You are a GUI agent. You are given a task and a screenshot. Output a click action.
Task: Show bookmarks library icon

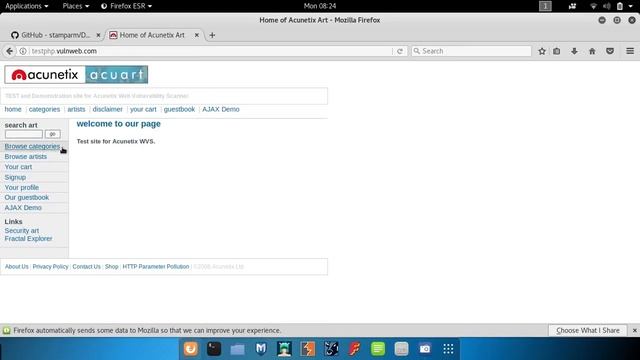[557, 51]
